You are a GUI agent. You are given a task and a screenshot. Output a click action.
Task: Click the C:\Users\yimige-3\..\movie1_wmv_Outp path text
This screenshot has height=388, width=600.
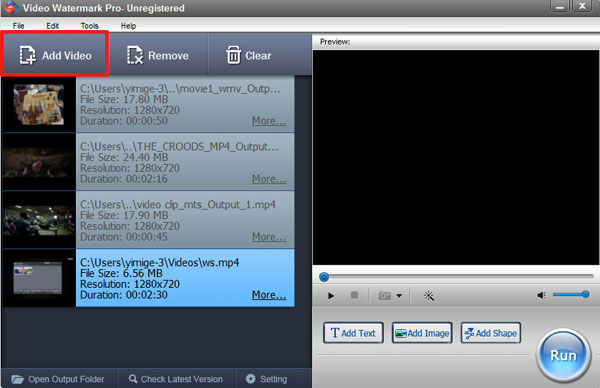(180, 89)
